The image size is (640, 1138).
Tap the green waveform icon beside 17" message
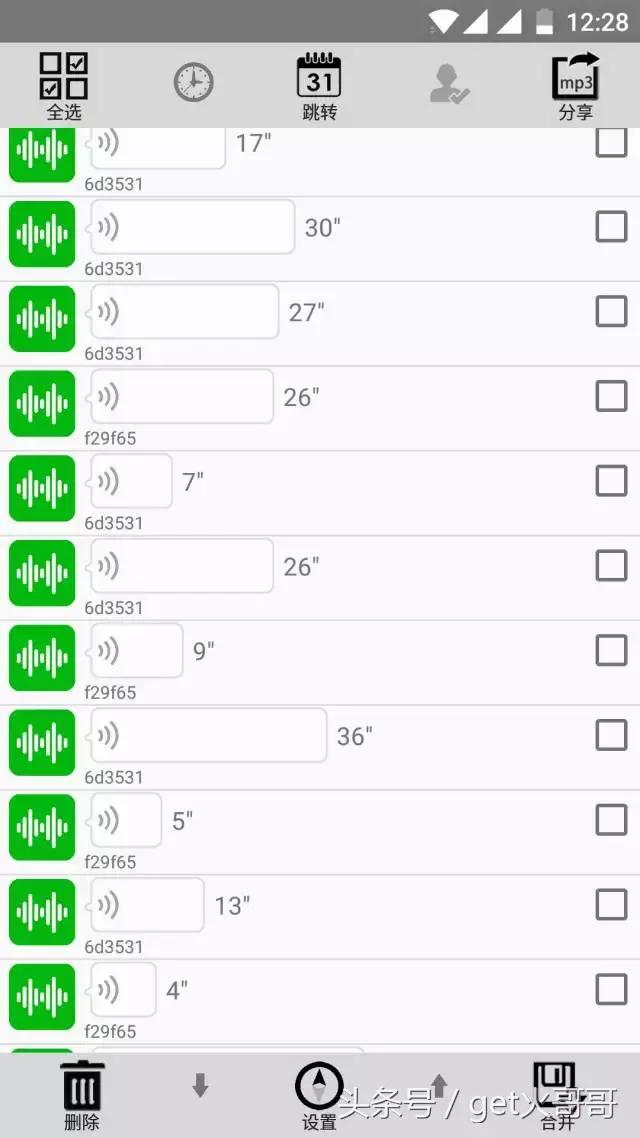pos(42,155)
